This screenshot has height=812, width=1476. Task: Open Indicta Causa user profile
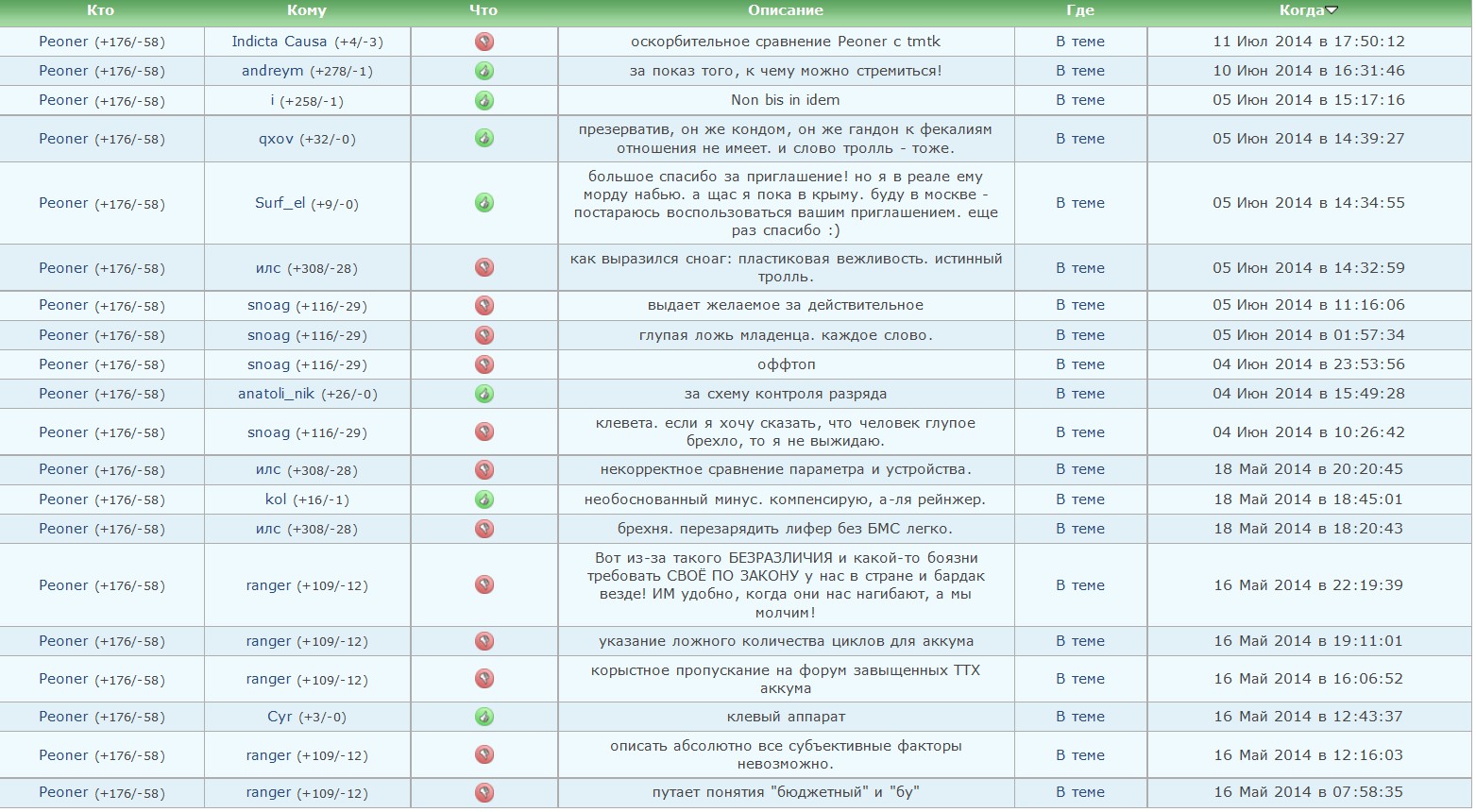(280, 42)
